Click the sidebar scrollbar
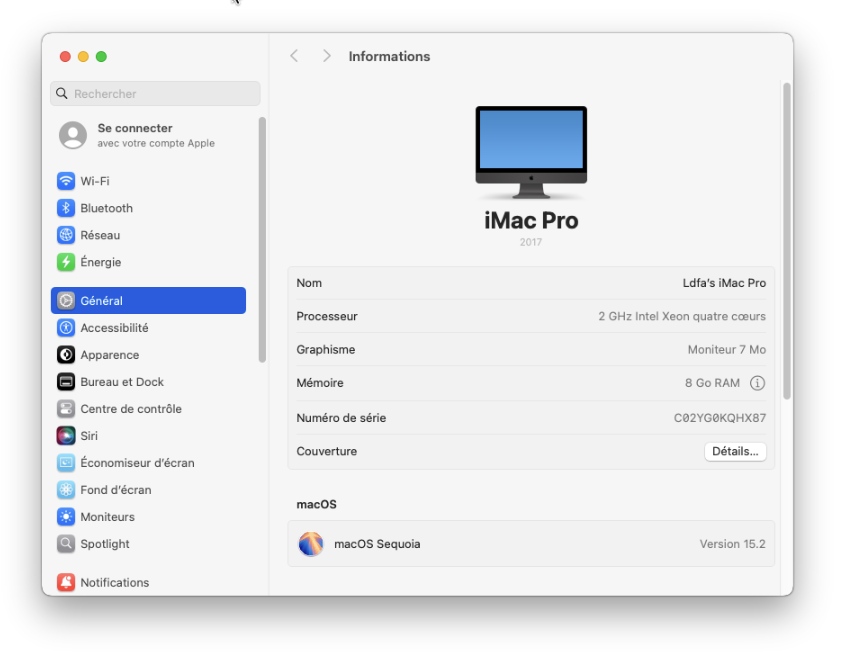This screenshot has height=659, width=850. pyautogui.click(x=262, y=240)
